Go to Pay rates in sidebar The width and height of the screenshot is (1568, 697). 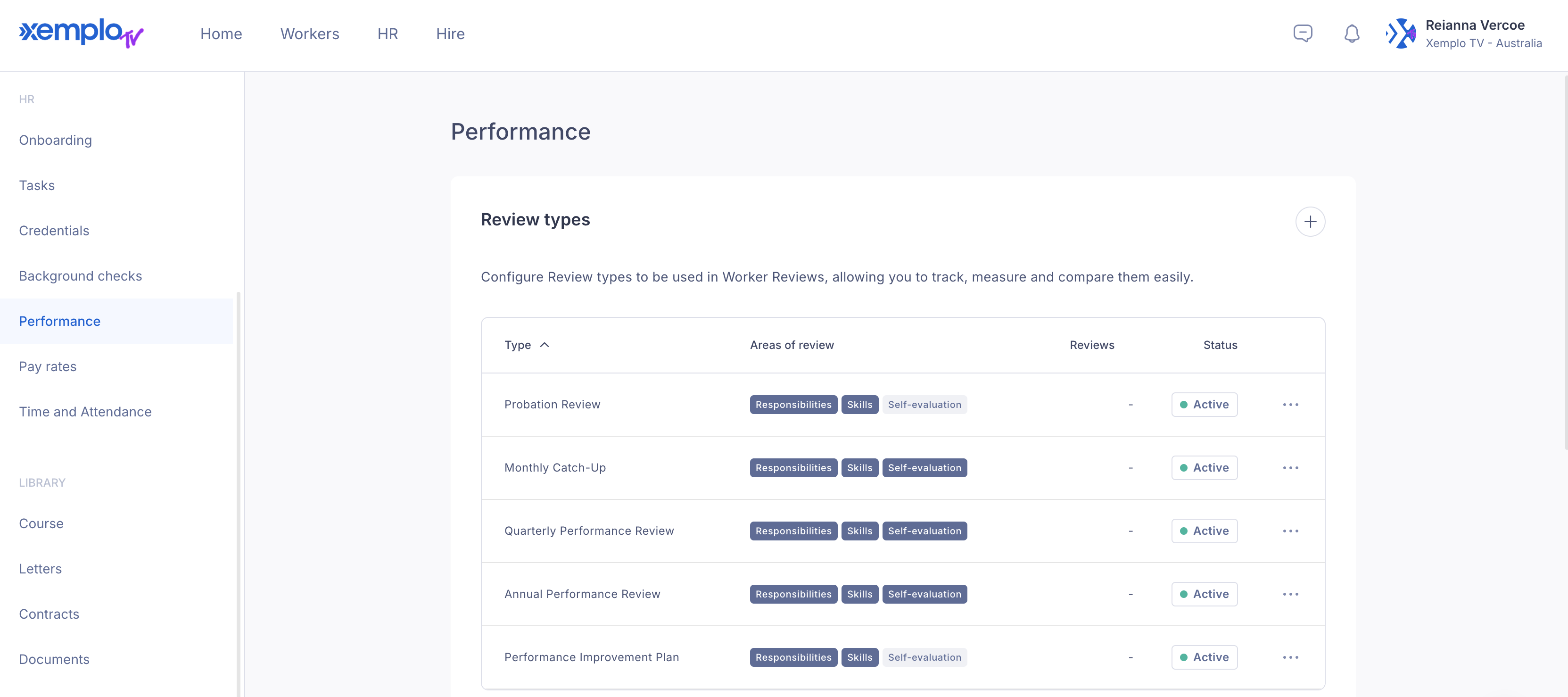[x=48, y=366]
